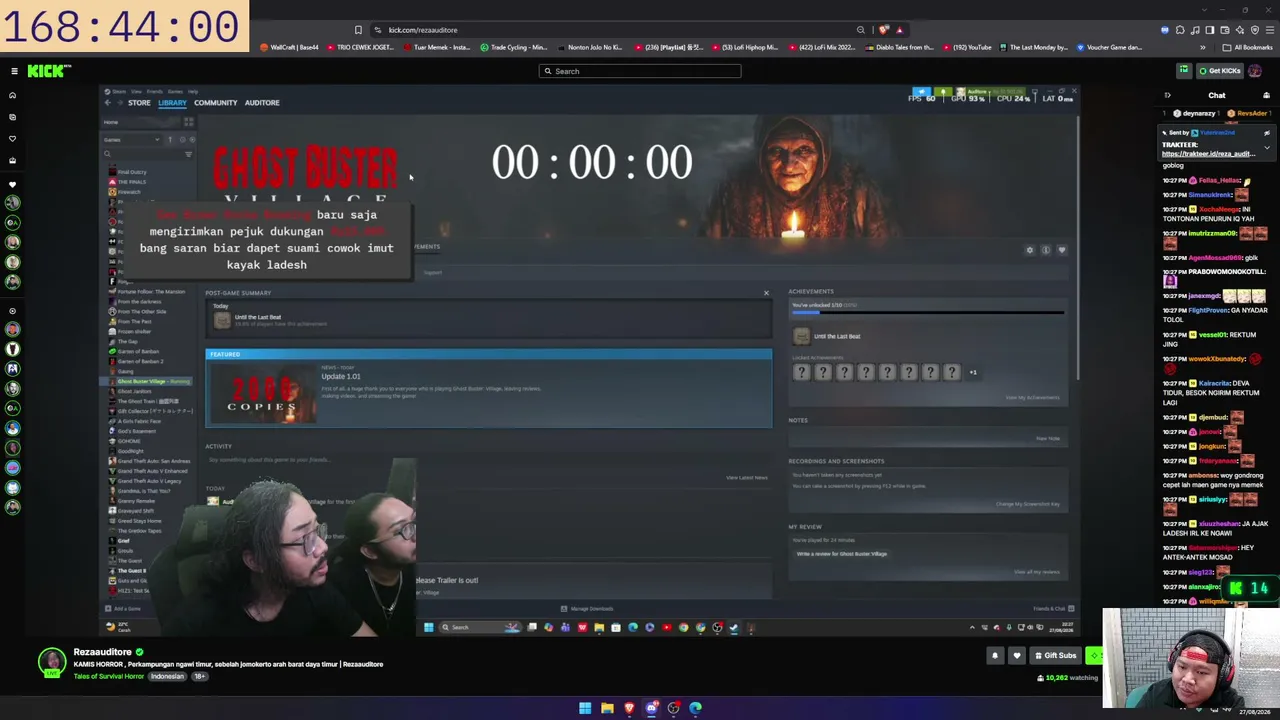
Task: Select the Indonesian language tag
Action: [x=168, y=677]
